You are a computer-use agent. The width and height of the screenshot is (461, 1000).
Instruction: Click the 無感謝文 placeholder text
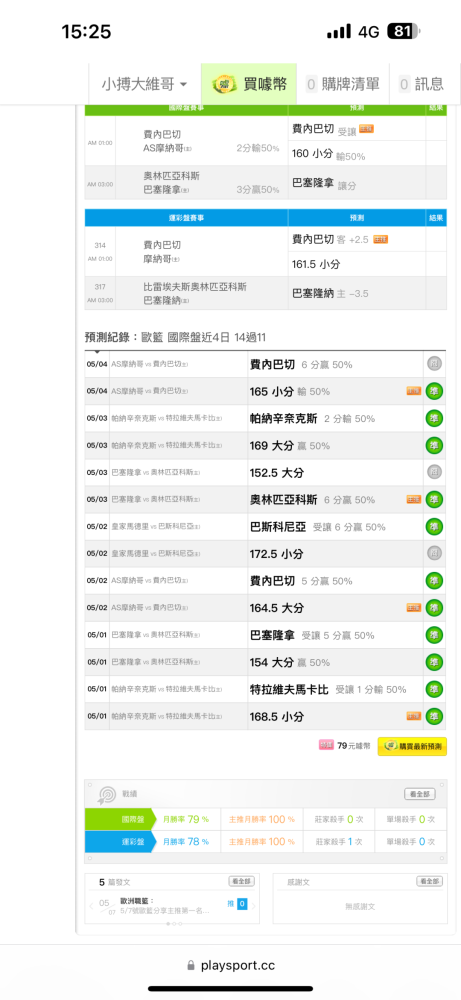coord(360,906)
